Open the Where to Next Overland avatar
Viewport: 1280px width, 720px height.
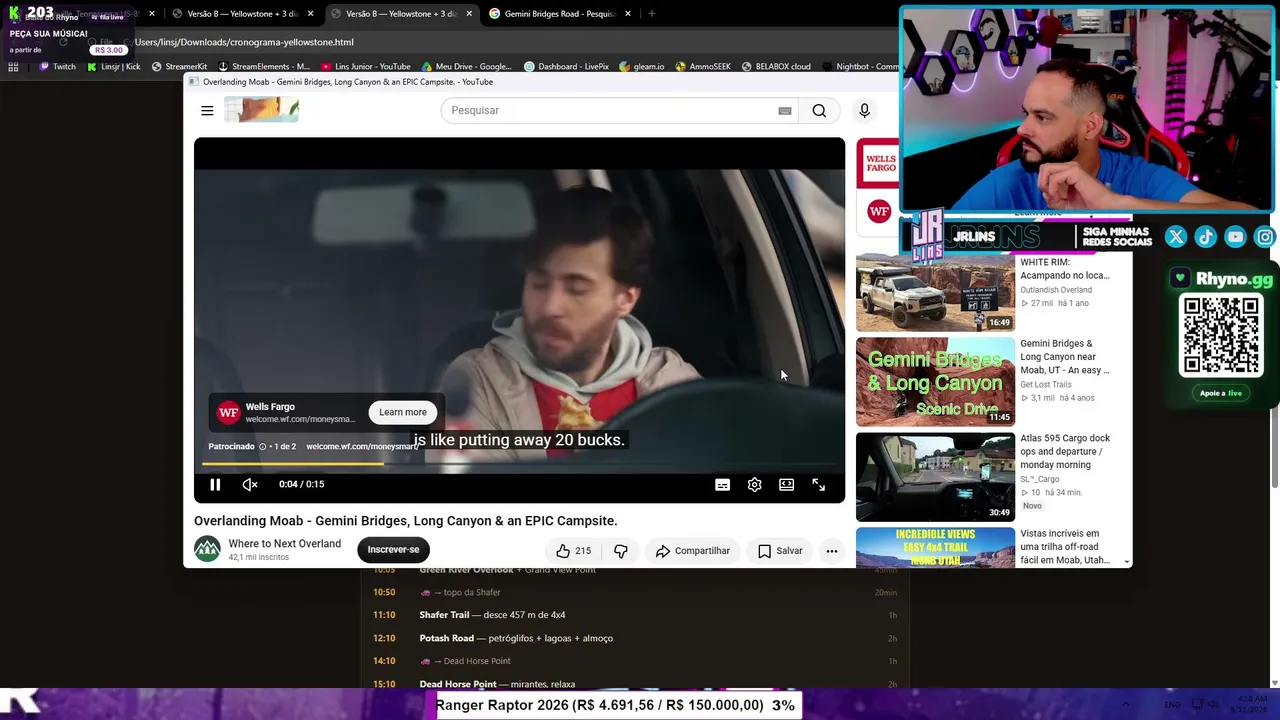tap(207, 549)
